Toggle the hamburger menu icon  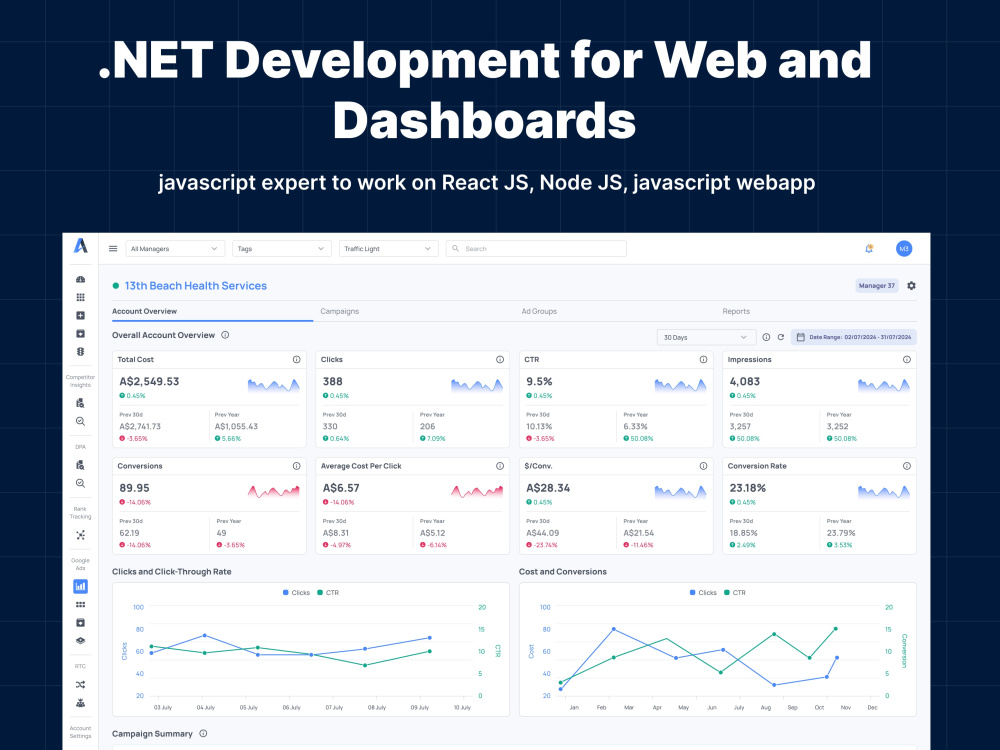[113, 249]
